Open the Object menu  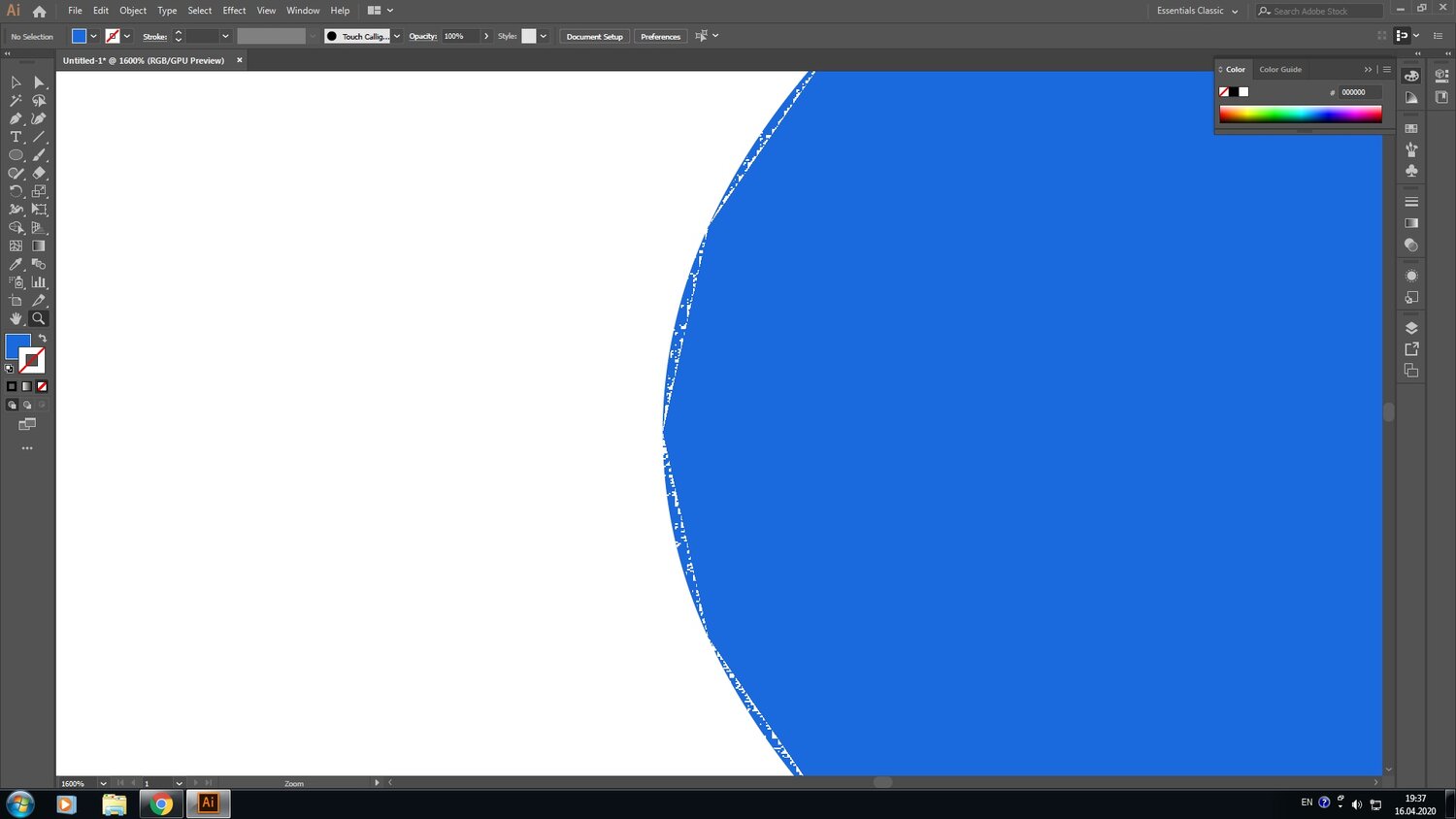click(133, 11)
